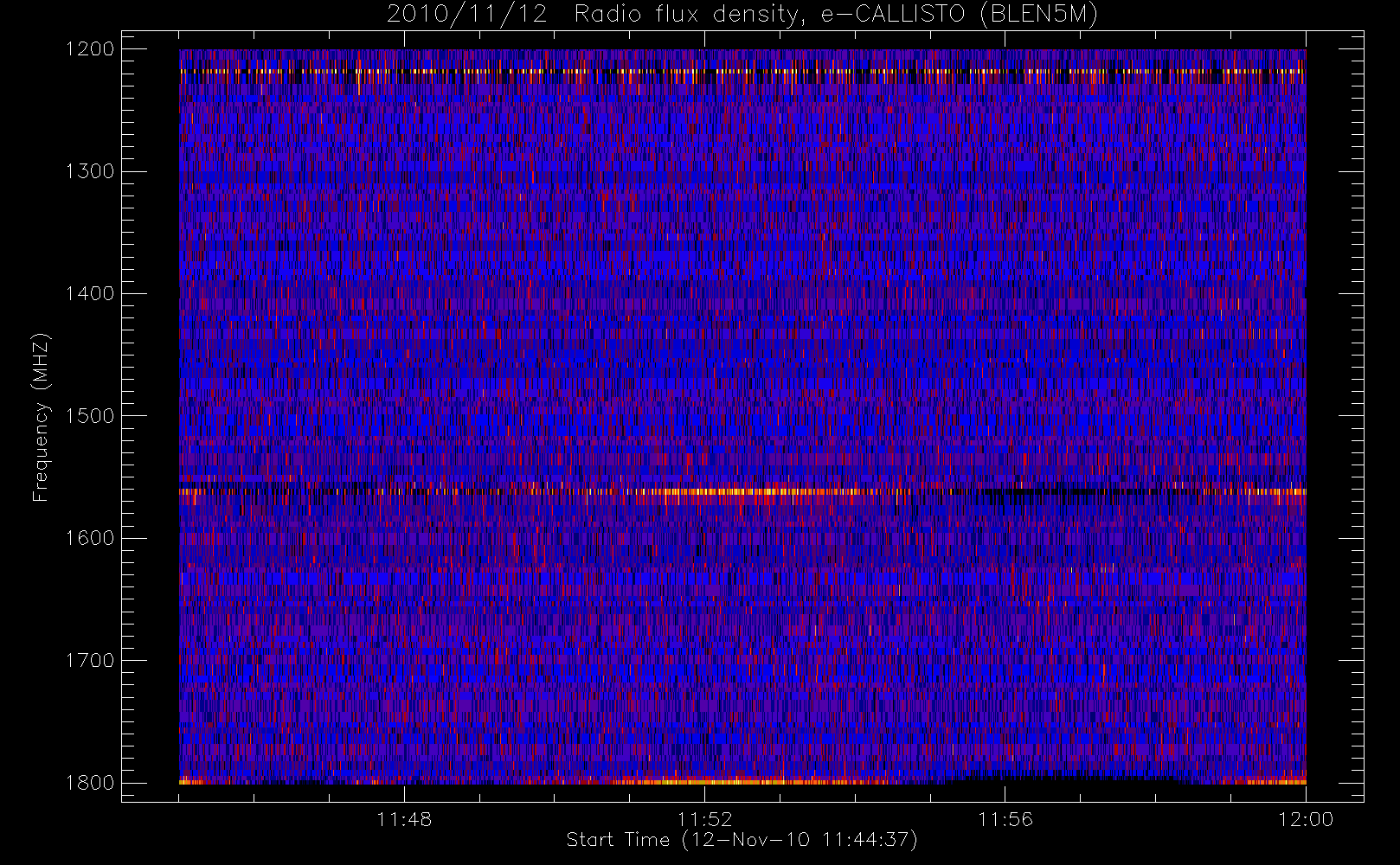Click the 11:52 time tick label
This screenshot has width=1400, height=865.
point(704,819)
